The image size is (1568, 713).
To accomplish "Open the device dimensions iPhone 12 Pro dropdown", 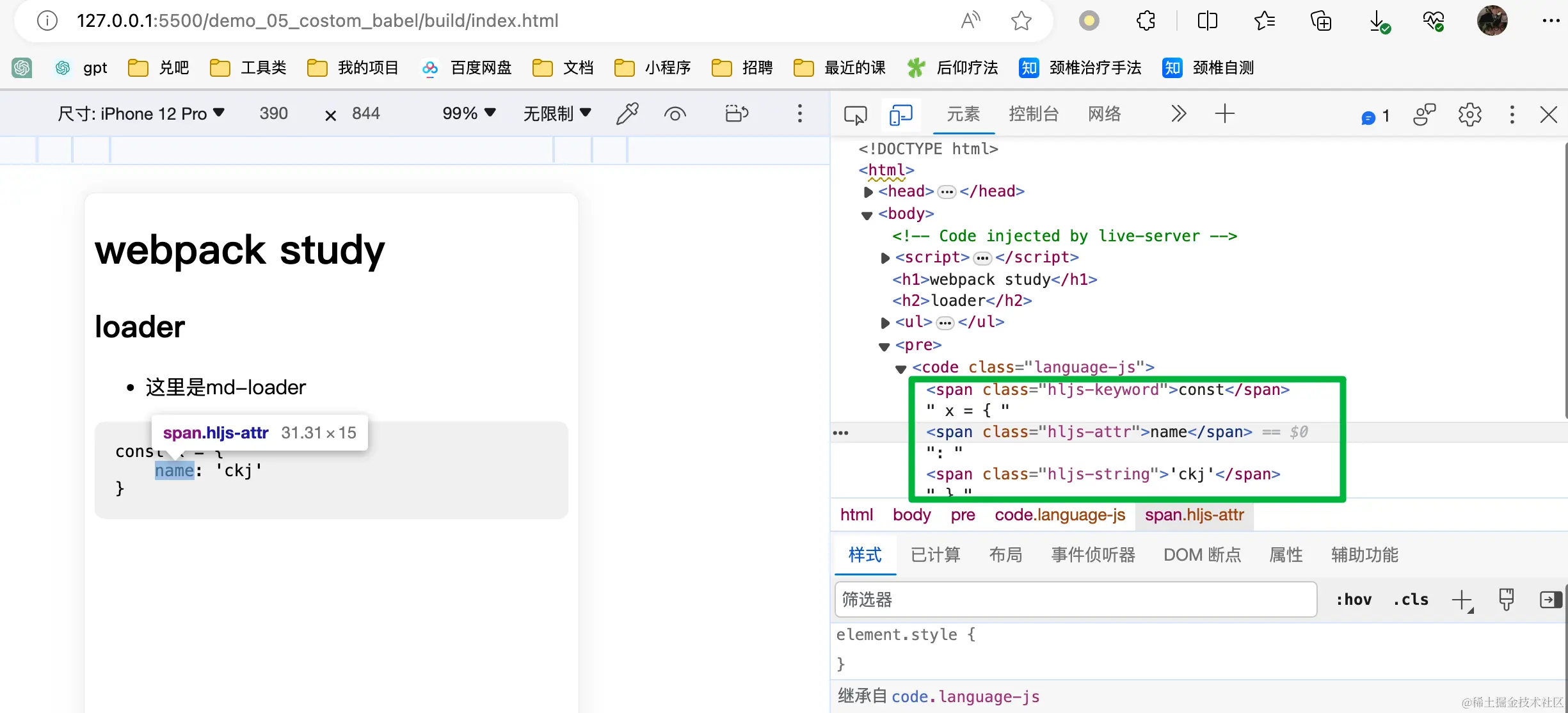I will (141, 114).
